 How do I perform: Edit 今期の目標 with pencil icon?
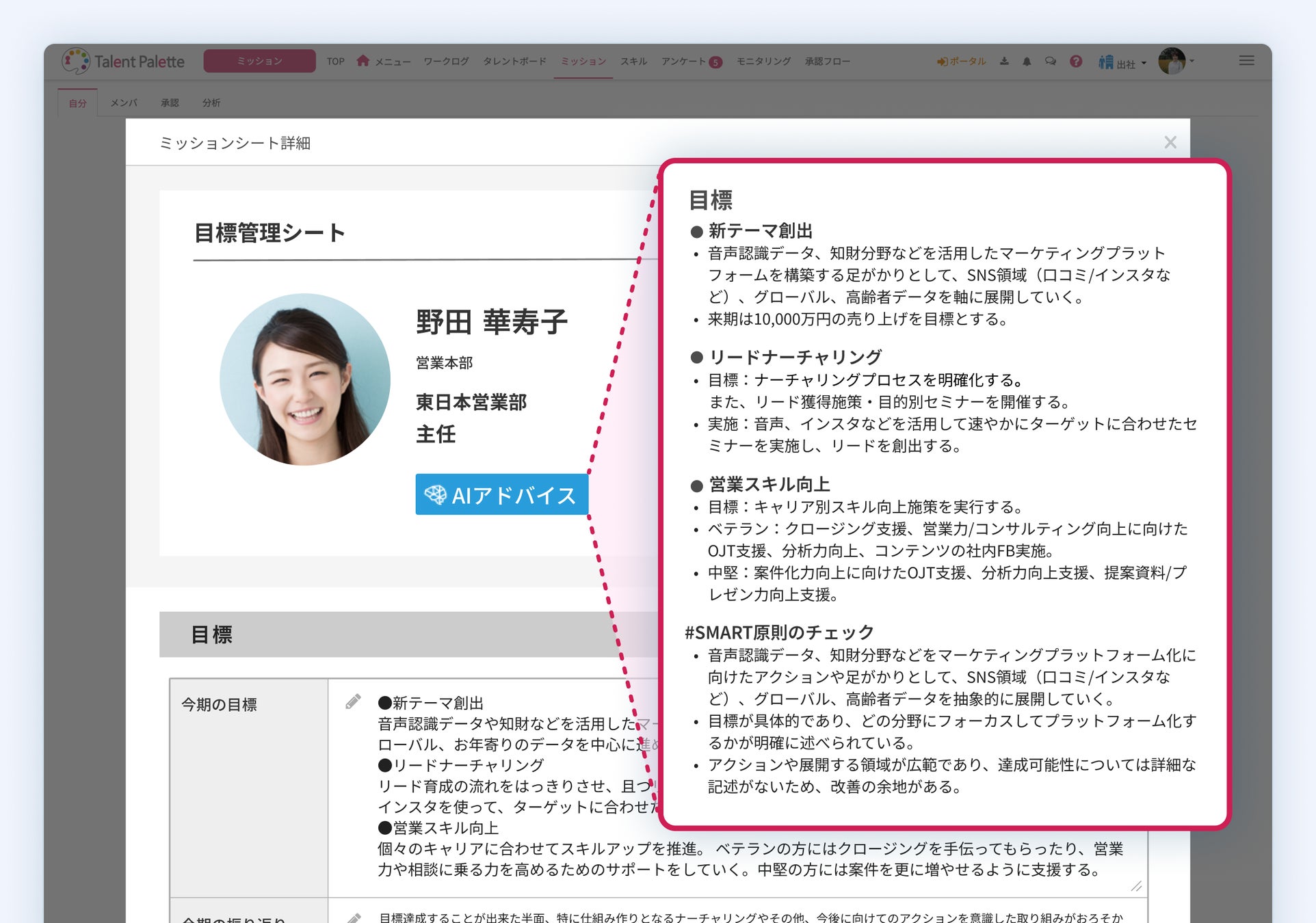(x=353, y=702)
